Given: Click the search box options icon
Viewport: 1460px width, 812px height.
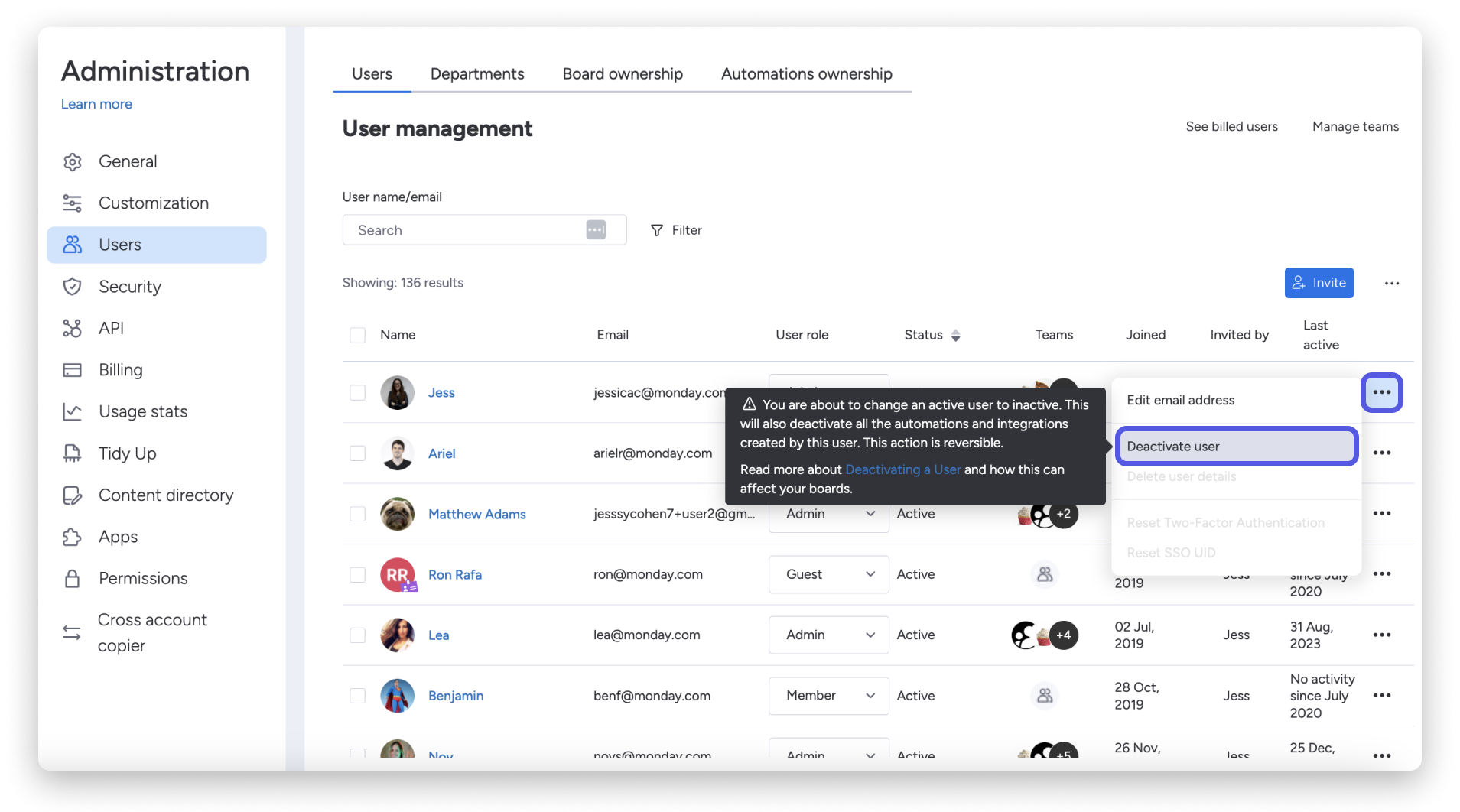Looking at the screenshot, I should [596, 229].
